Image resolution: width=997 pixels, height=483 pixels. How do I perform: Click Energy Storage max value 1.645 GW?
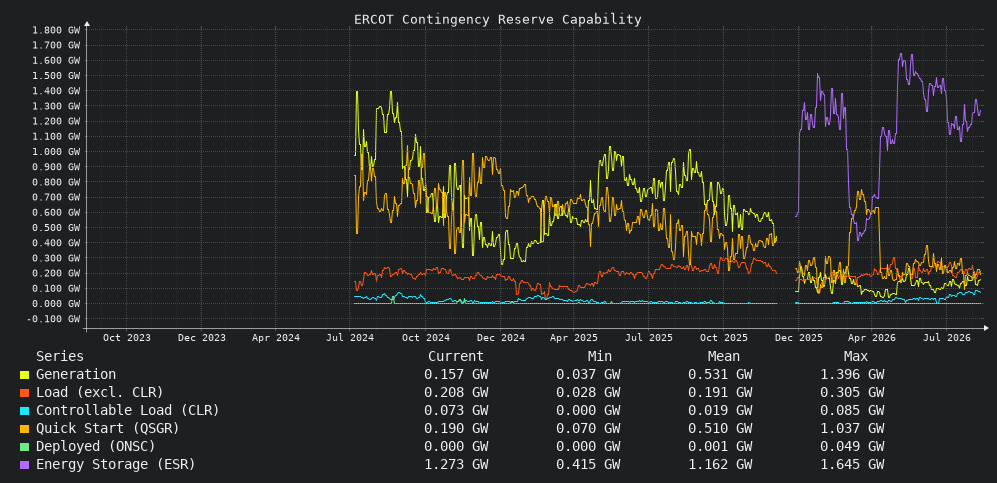pyautogui.click(x=852, y=465)
